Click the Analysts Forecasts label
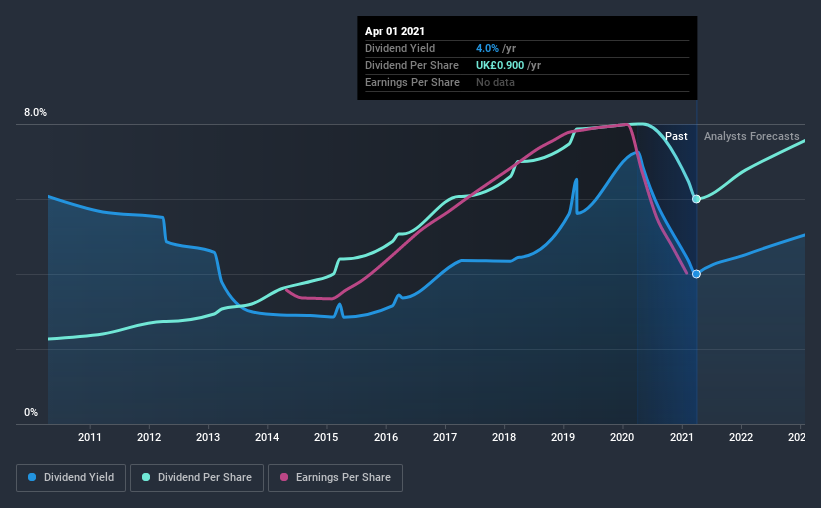821x508 pixels. tap(751, 136)
